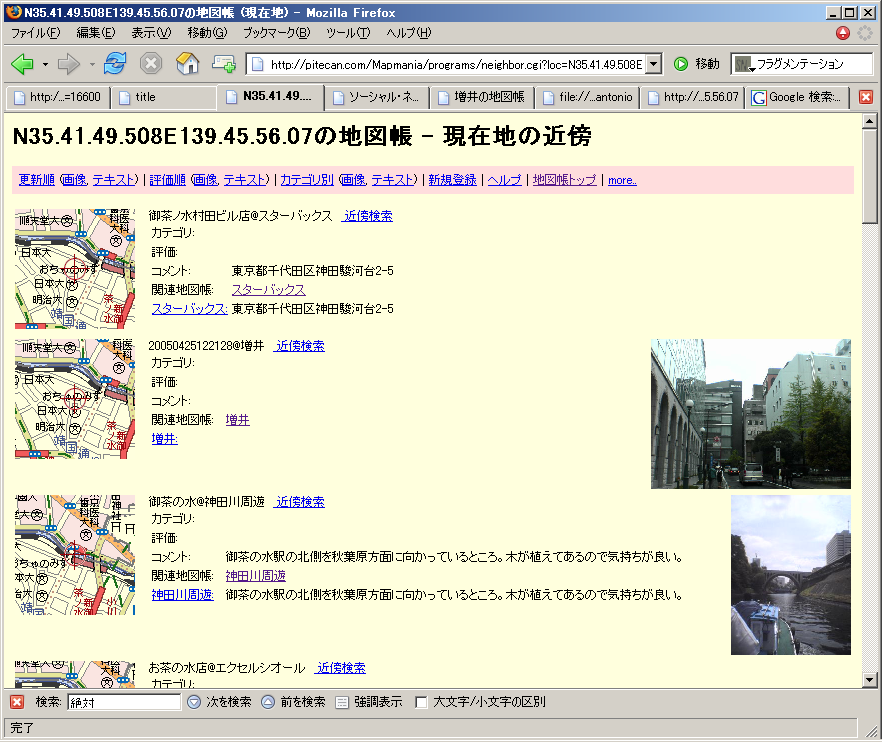
Task: Click 前を検索 to find previous
Action: (x=294, y=702)
